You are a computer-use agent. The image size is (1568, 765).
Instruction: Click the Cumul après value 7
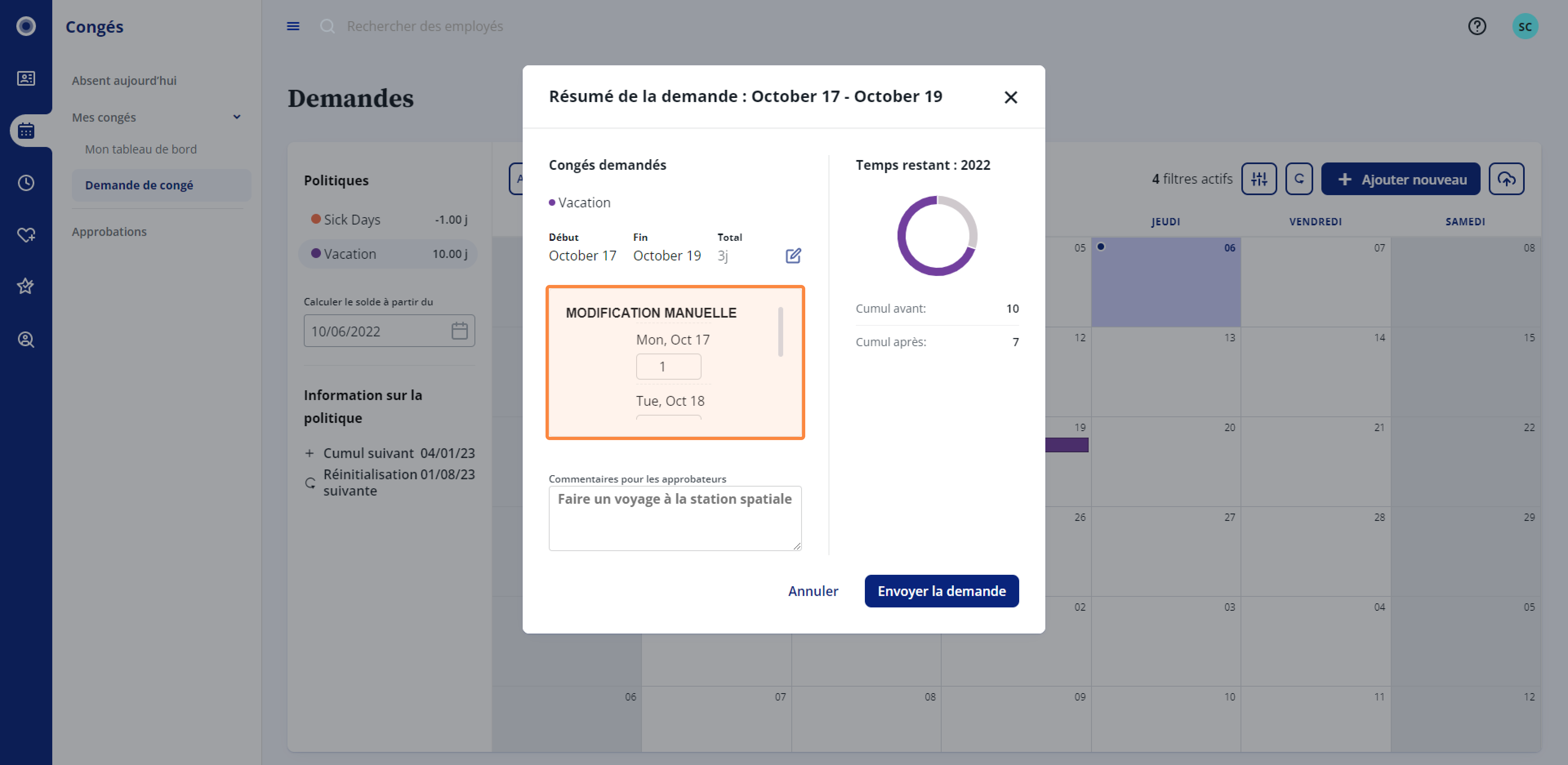[x=1015, y=342]
